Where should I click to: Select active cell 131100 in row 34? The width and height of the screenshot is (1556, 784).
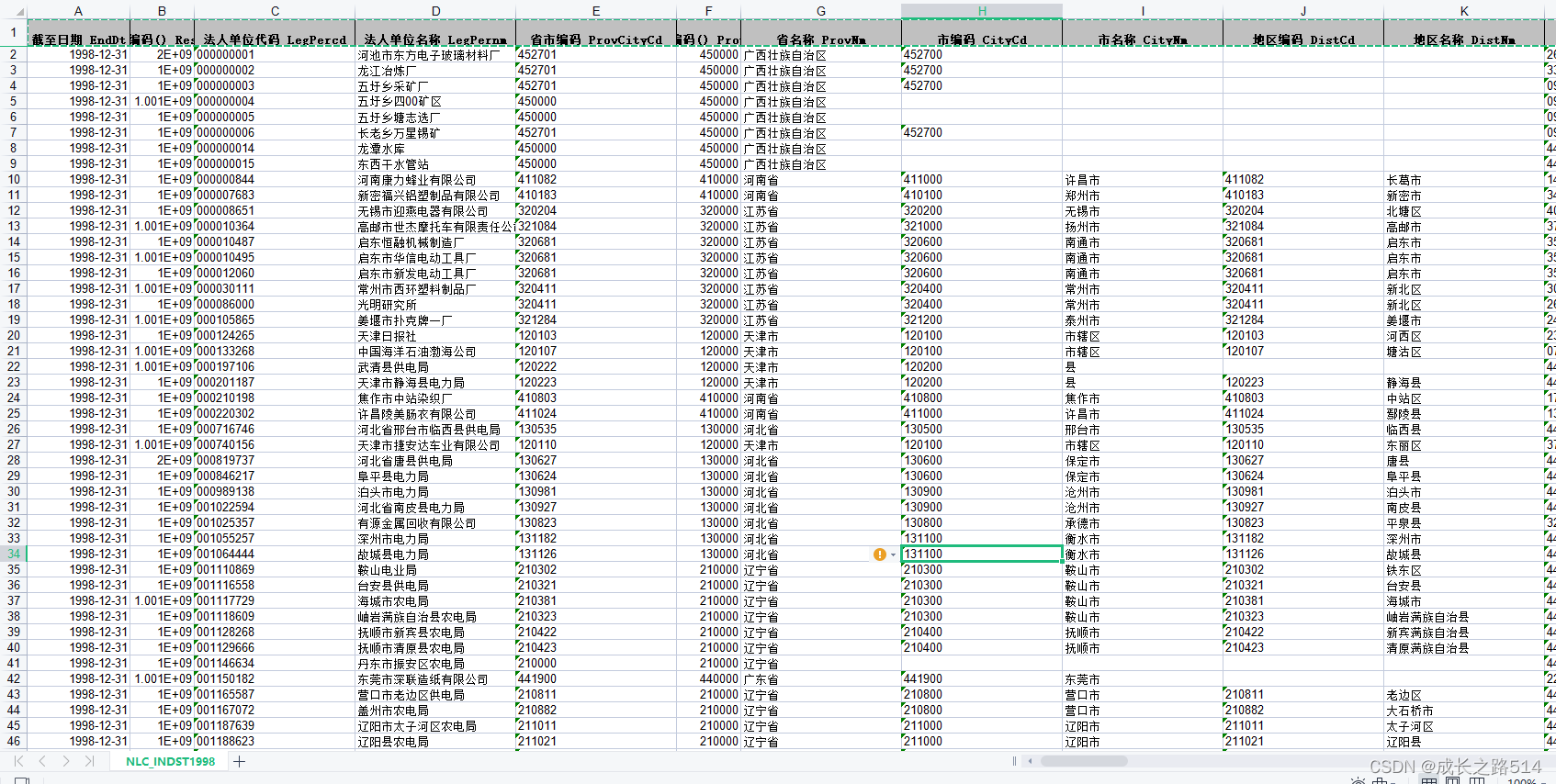(x=982, y=554)
